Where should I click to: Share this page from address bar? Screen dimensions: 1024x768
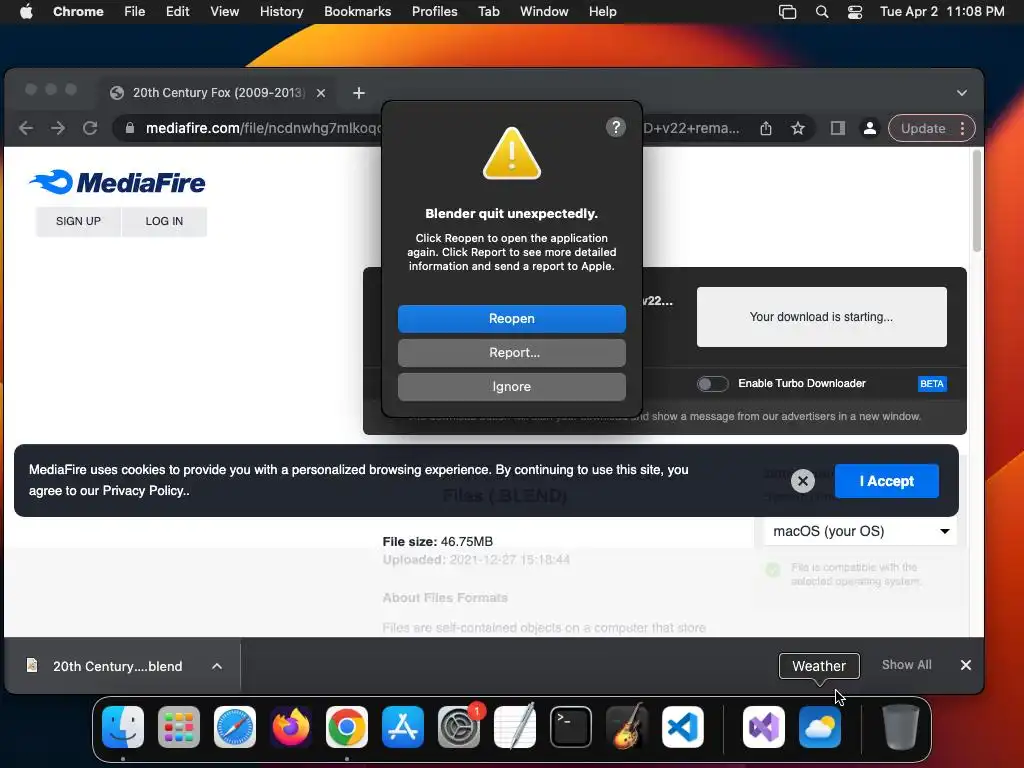pos(766,128)
